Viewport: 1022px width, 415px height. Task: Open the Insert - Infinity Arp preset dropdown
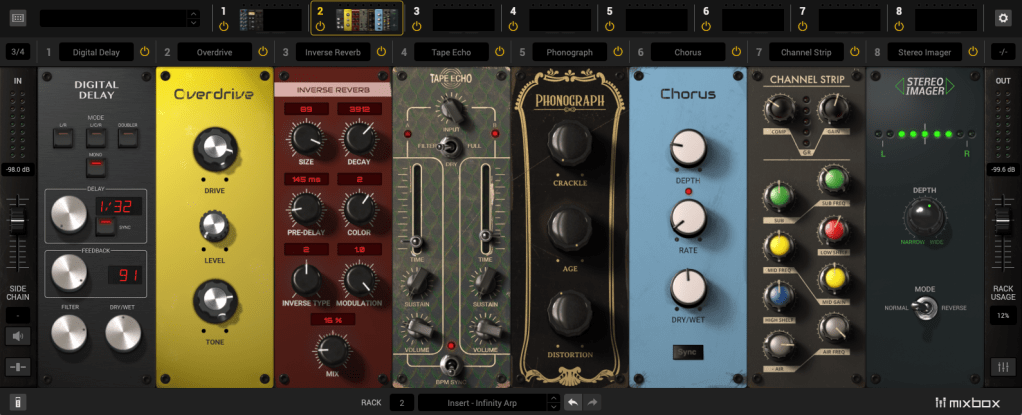pos(483,402)
